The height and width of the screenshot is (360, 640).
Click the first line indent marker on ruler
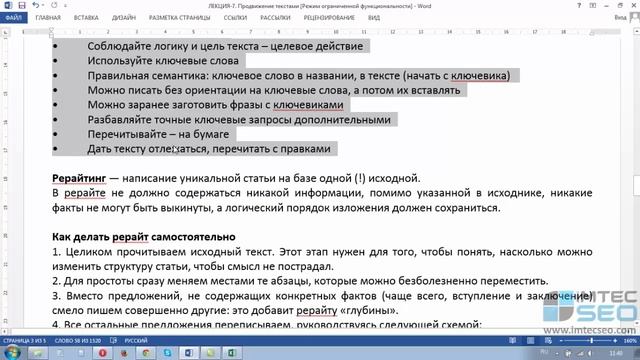click(x=51, y=29)
